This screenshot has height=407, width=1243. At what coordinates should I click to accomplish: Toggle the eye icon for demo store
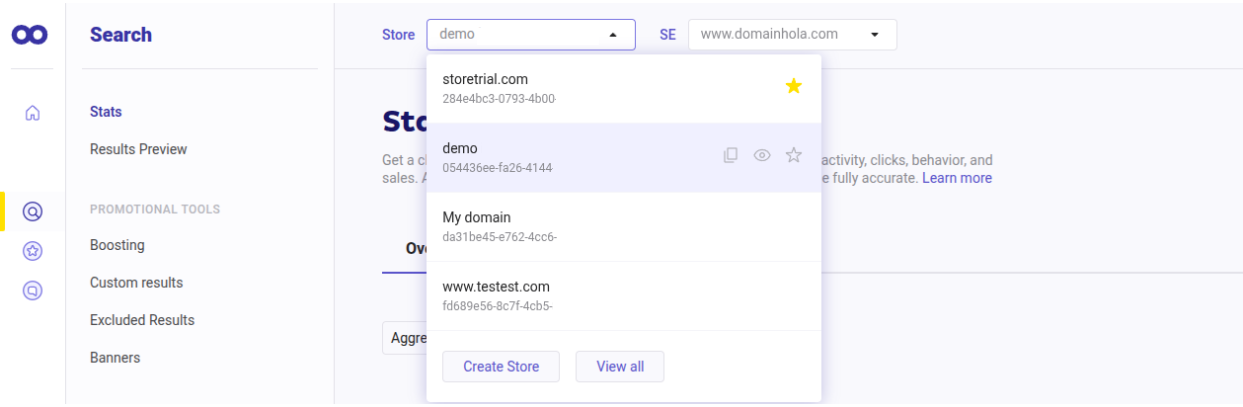(762, 155)
